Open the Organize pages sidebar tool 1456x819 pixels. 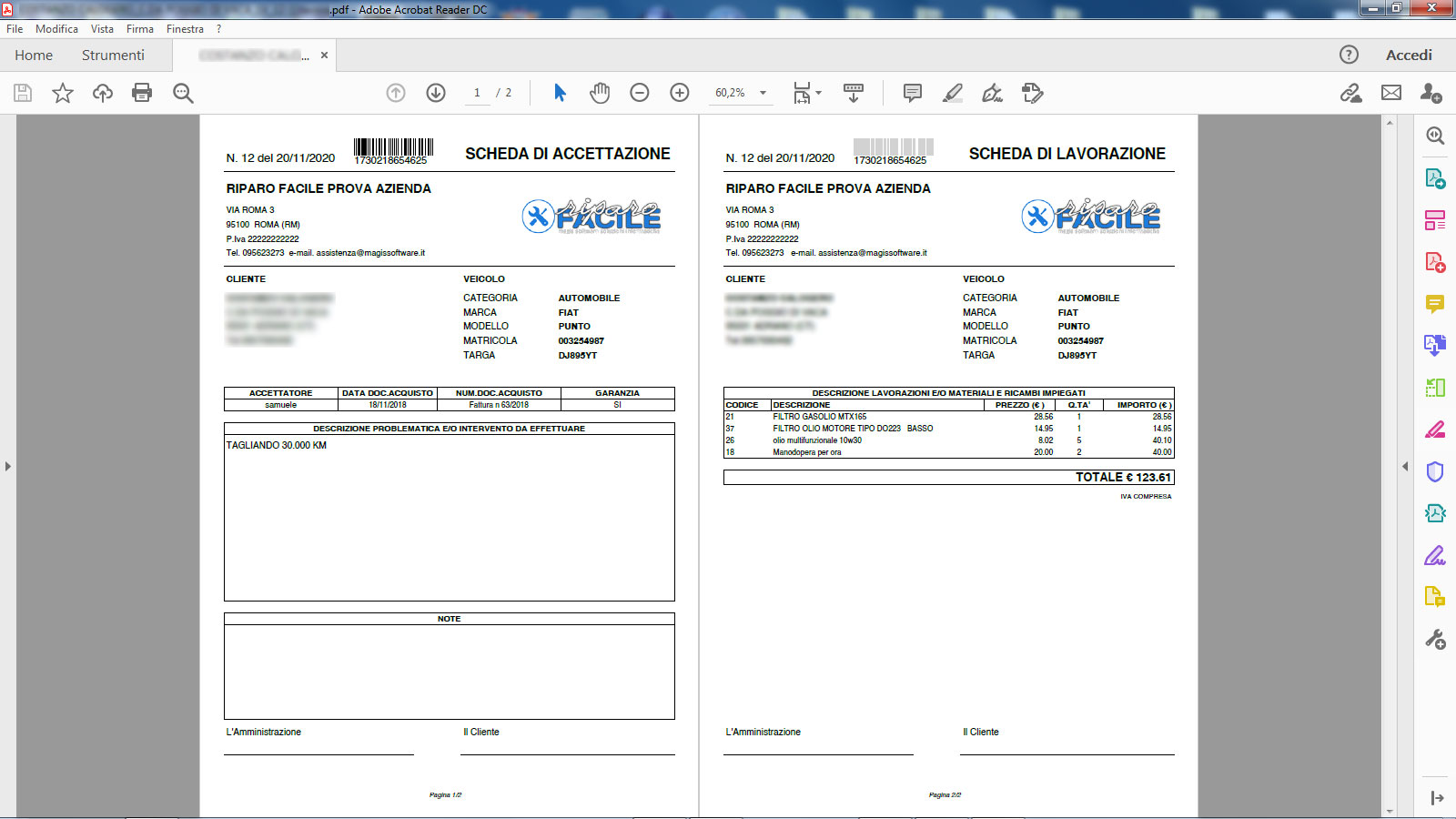[x=1435, y=220]
